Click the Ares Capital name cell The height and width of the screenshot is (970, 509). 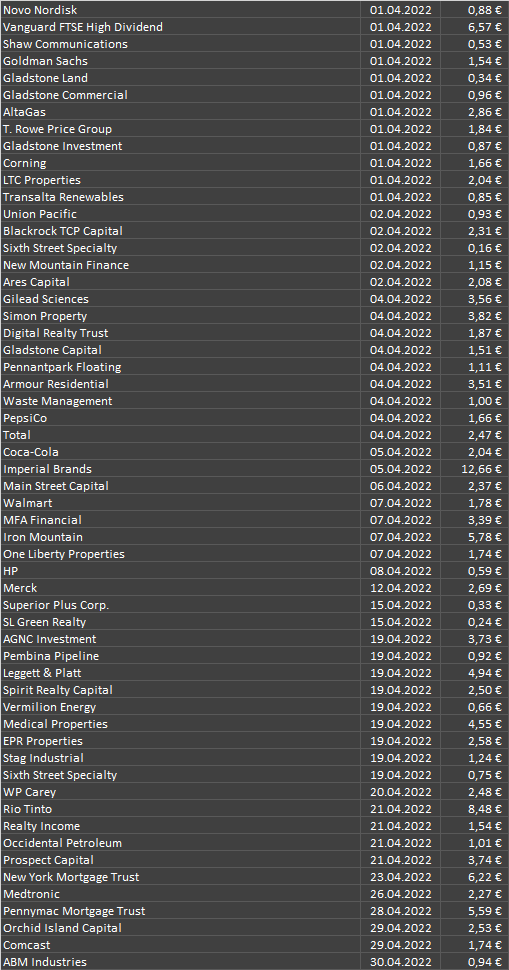coord(181,282)
